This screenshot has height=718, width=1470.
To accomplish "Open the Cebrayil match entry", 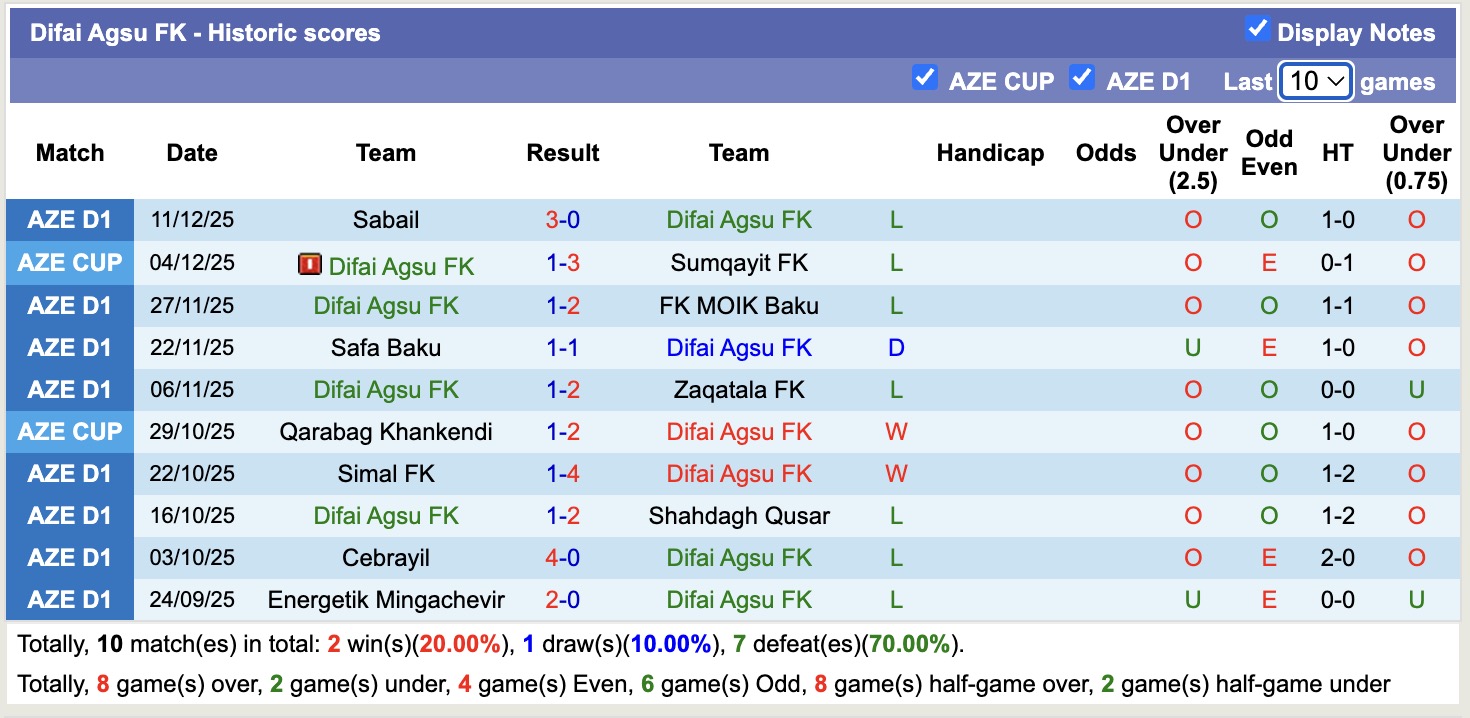I will tap(386, 557).
